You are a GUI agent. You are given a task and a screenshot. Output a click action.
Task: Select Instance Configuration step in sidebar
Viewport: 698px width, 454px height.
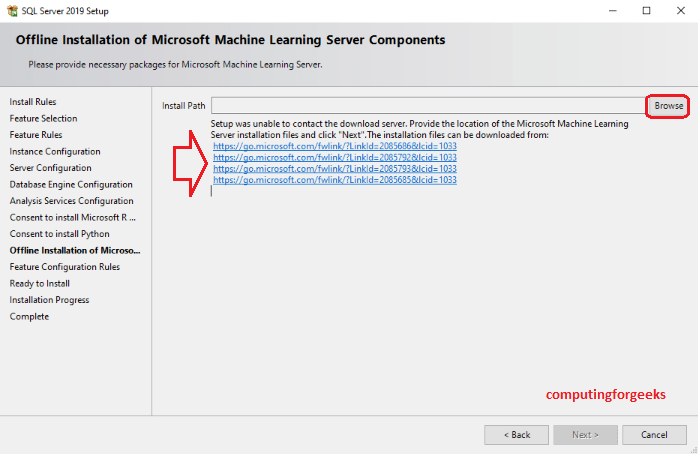(55, 151)
